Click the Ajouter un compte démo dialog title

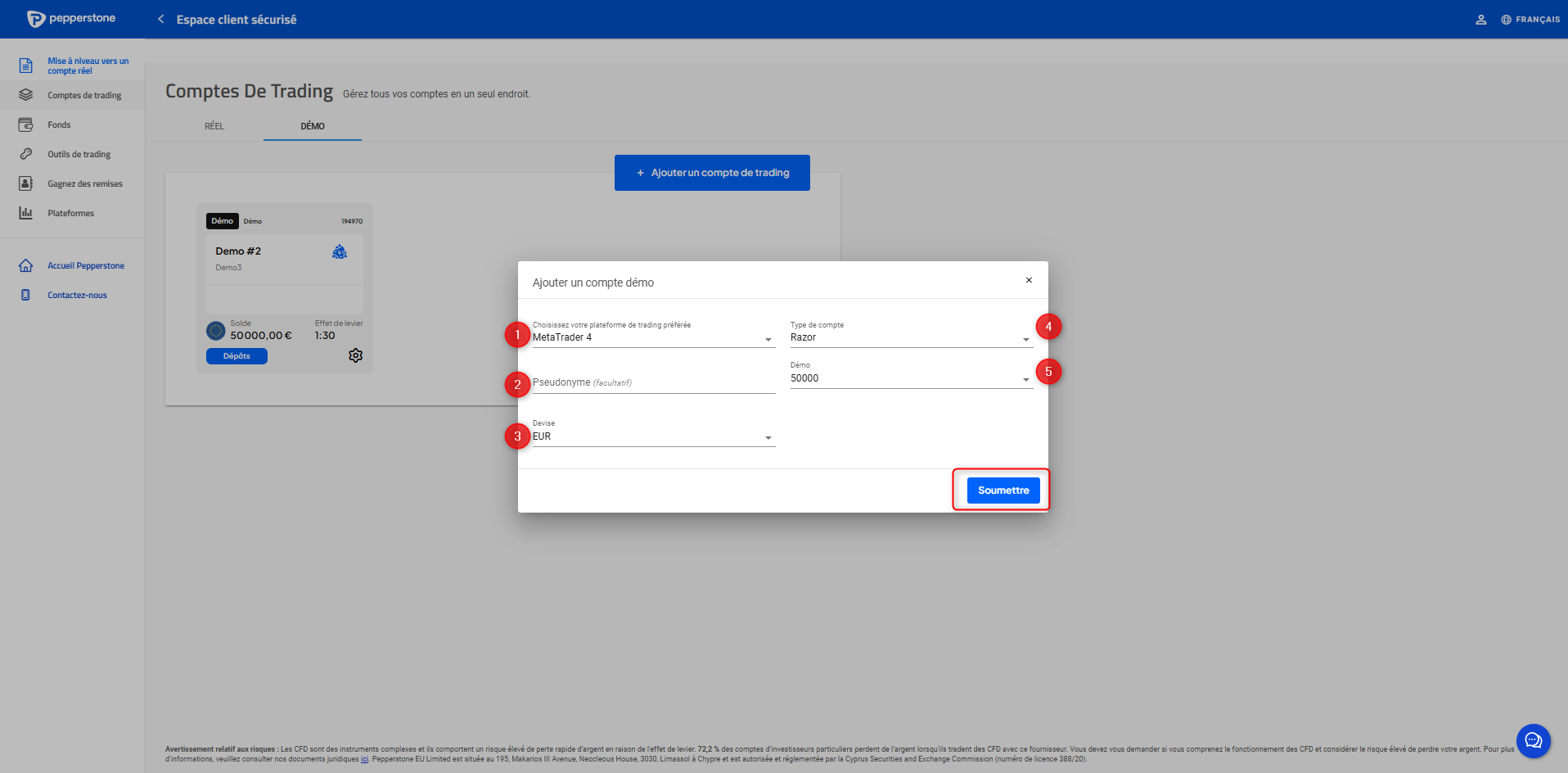tap(593, 283)
